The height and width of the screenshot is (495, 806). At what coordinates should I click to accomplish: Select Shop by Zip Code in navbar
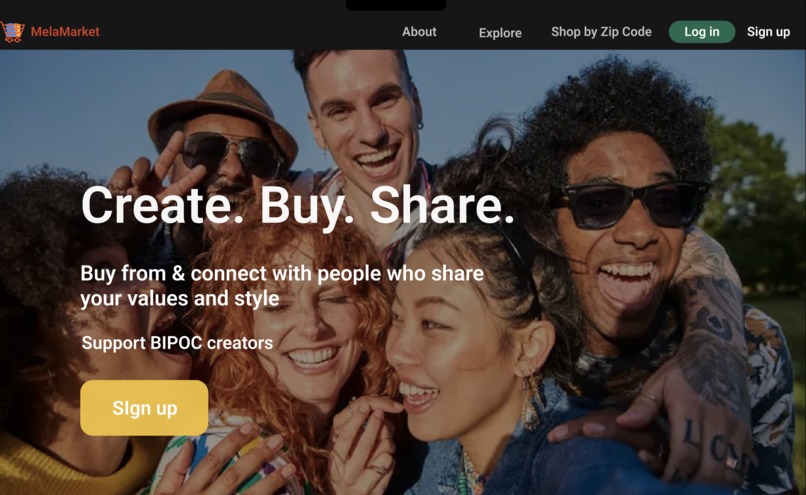coord(601,32)
